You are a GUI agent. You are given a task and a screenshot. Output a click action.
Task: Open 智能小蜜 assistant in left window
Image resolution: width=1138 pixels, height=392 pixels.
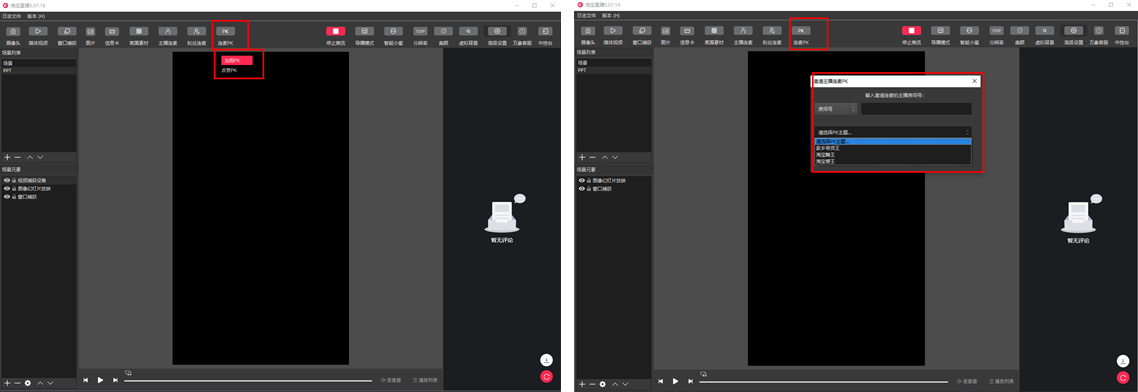point(393,35)
